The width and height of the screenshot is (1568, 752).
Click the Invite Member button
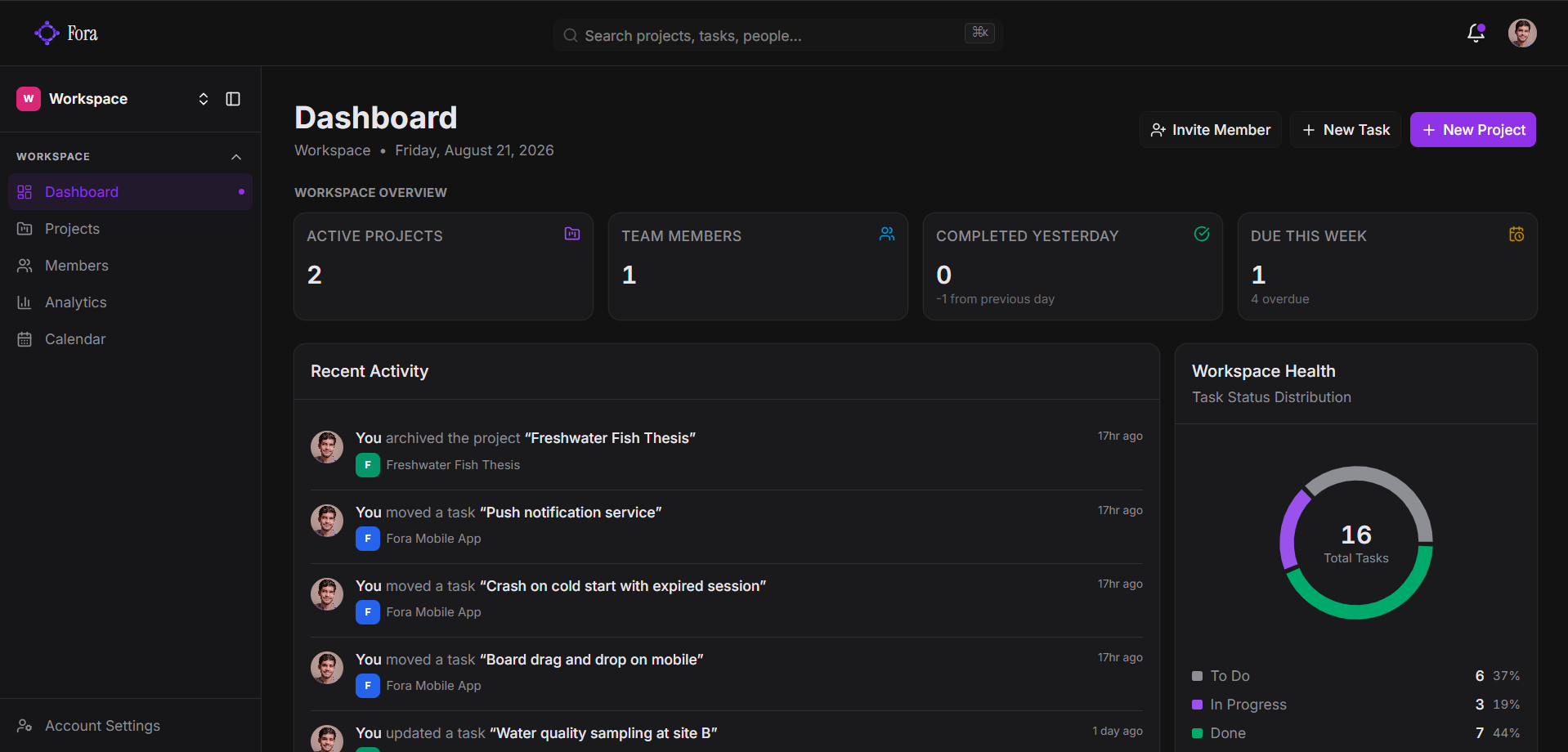1210,130
